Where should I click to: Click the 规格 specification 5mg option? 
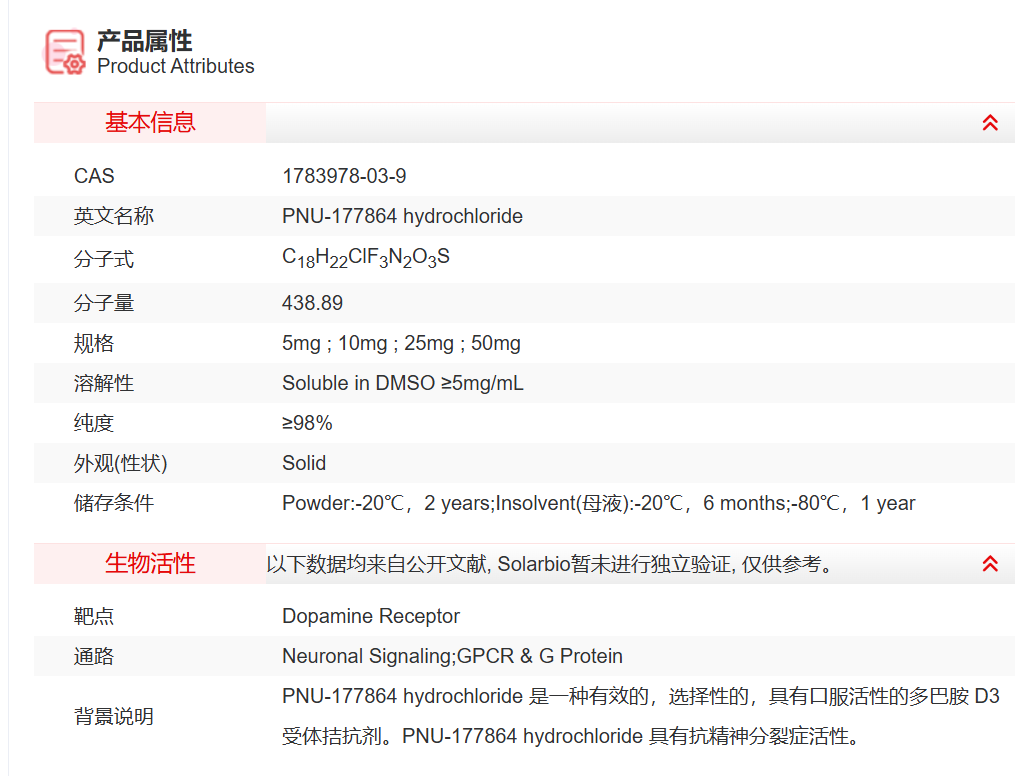300,343
